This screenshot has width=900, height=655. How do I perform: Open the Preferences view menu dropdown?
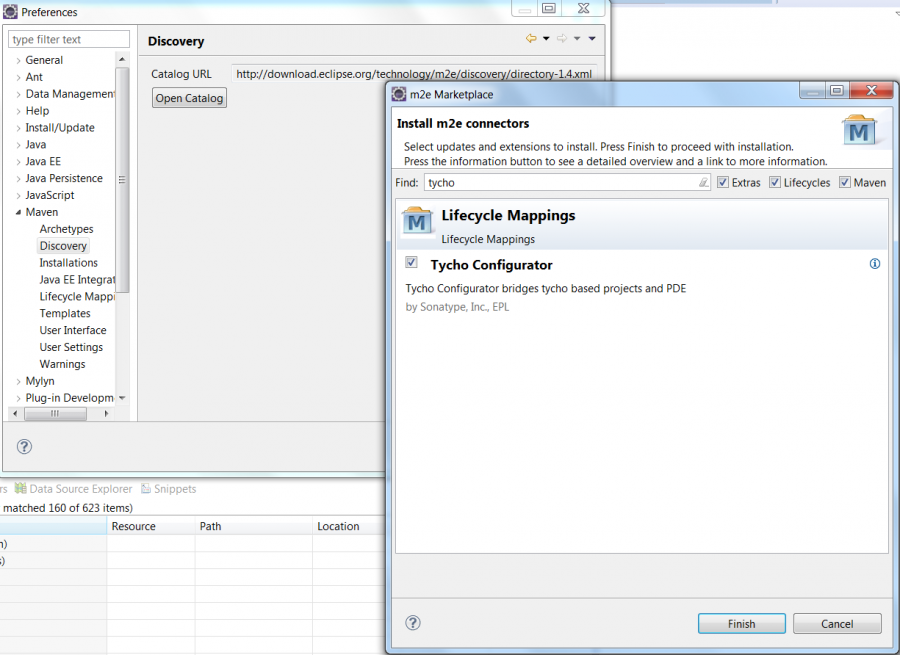[x=592, y=39]
